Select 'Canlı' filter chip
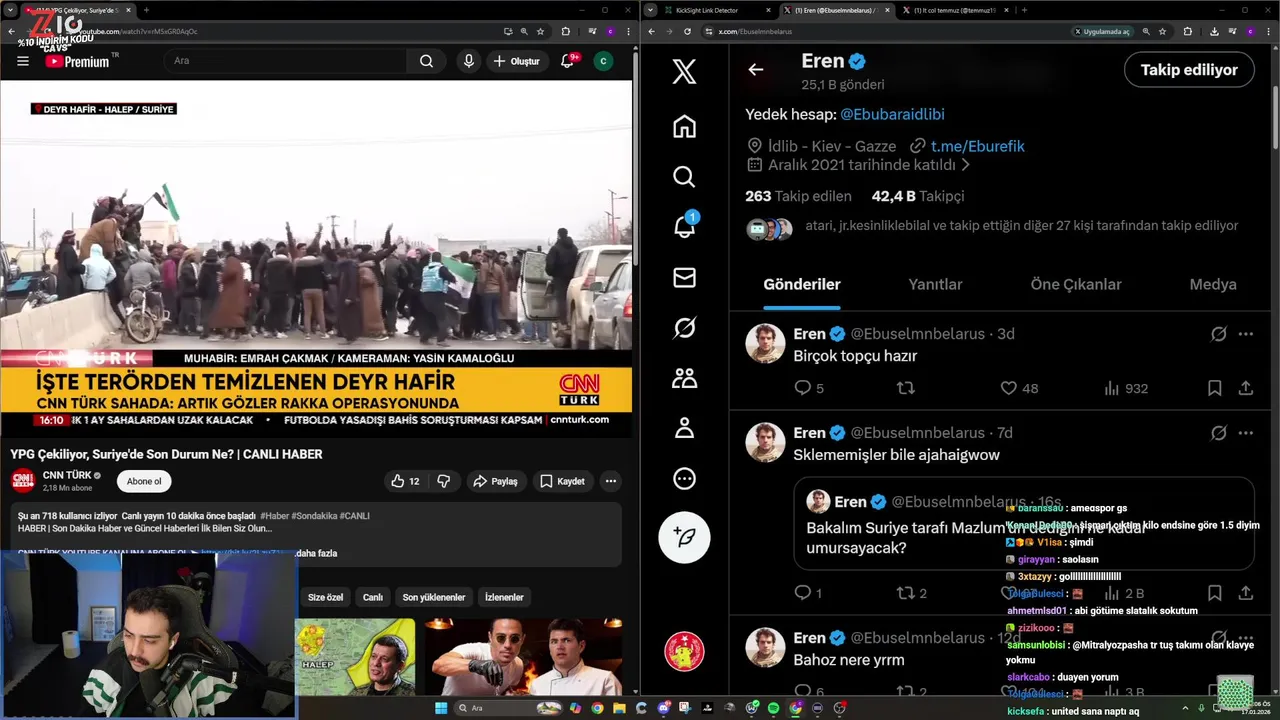Viewport: 1280px width, 720px height. 373,597
